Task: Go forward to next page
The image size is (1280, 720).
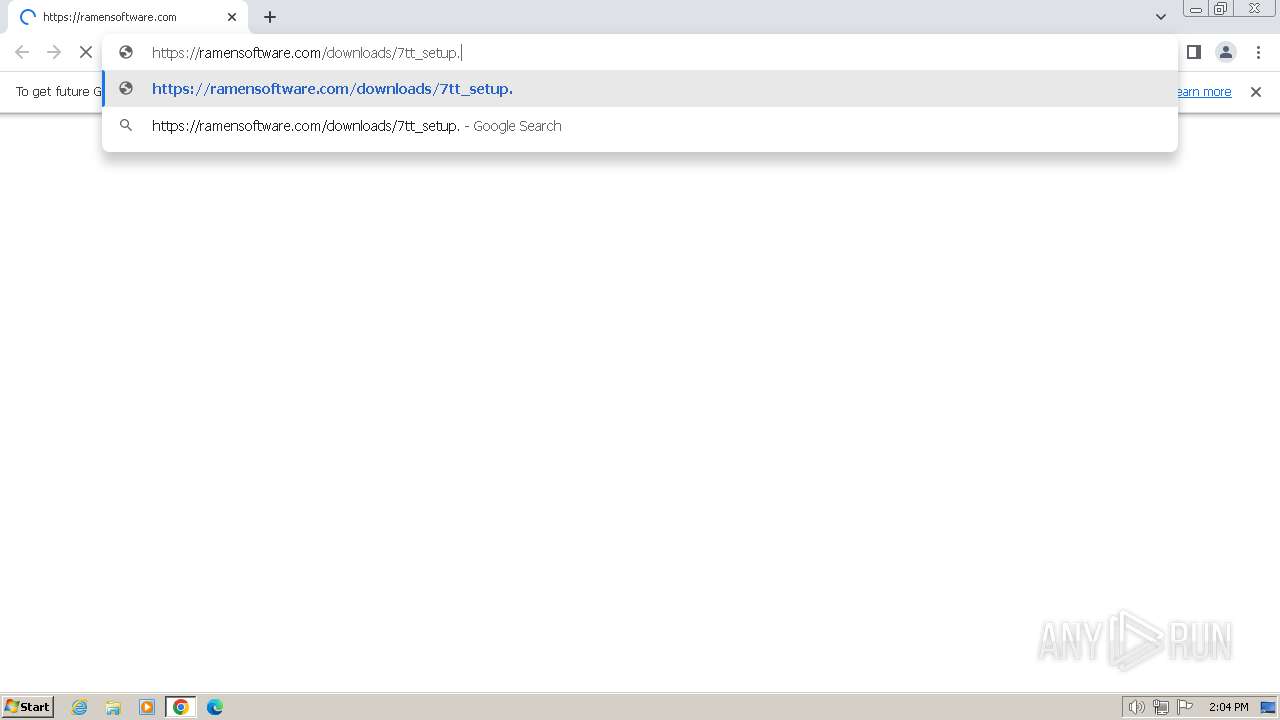Action: point(54,52)
